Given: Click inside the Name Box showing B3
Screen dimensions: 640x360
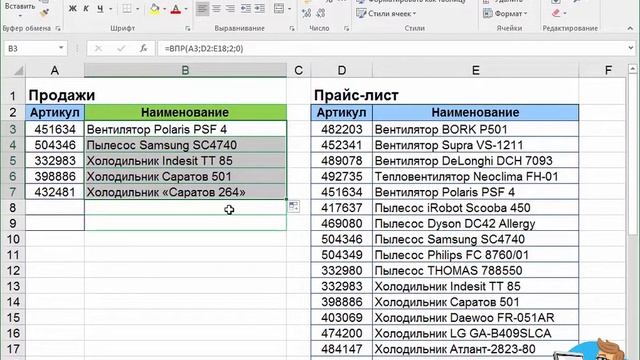Looking at the screenshot, I should tap(31, 48).
